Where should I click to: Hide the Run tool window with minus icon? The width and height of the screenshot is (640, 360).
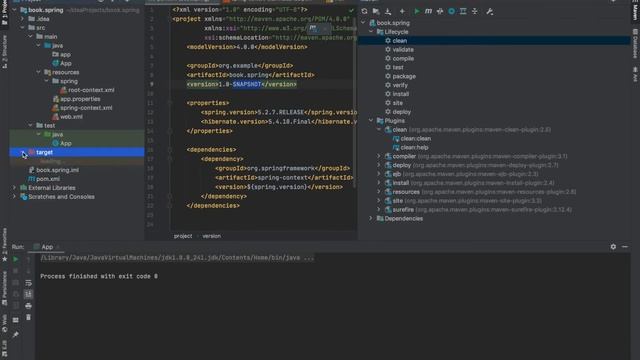(625, 247)
